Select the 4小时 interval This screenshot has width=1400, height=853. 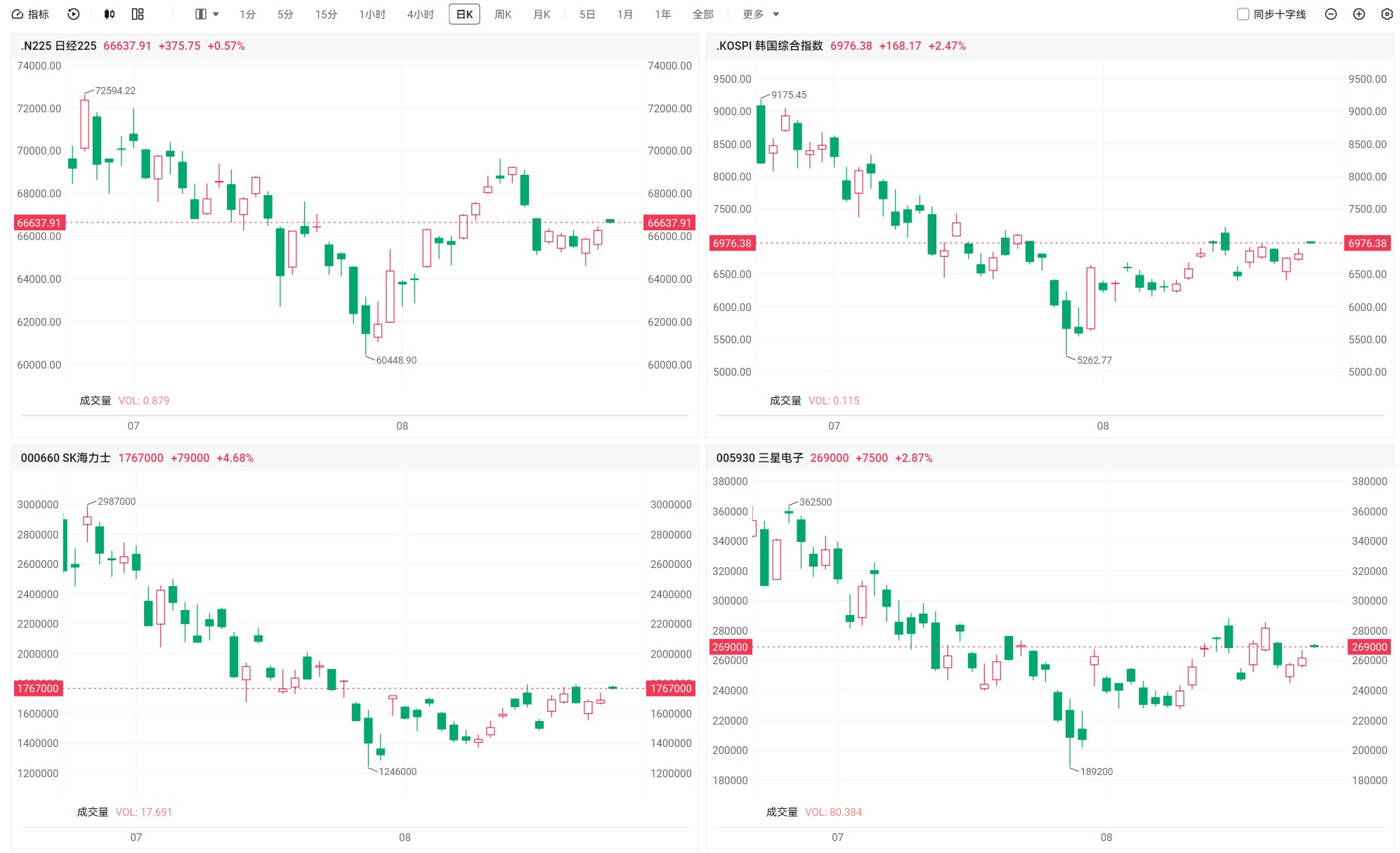tap(420, 14)
